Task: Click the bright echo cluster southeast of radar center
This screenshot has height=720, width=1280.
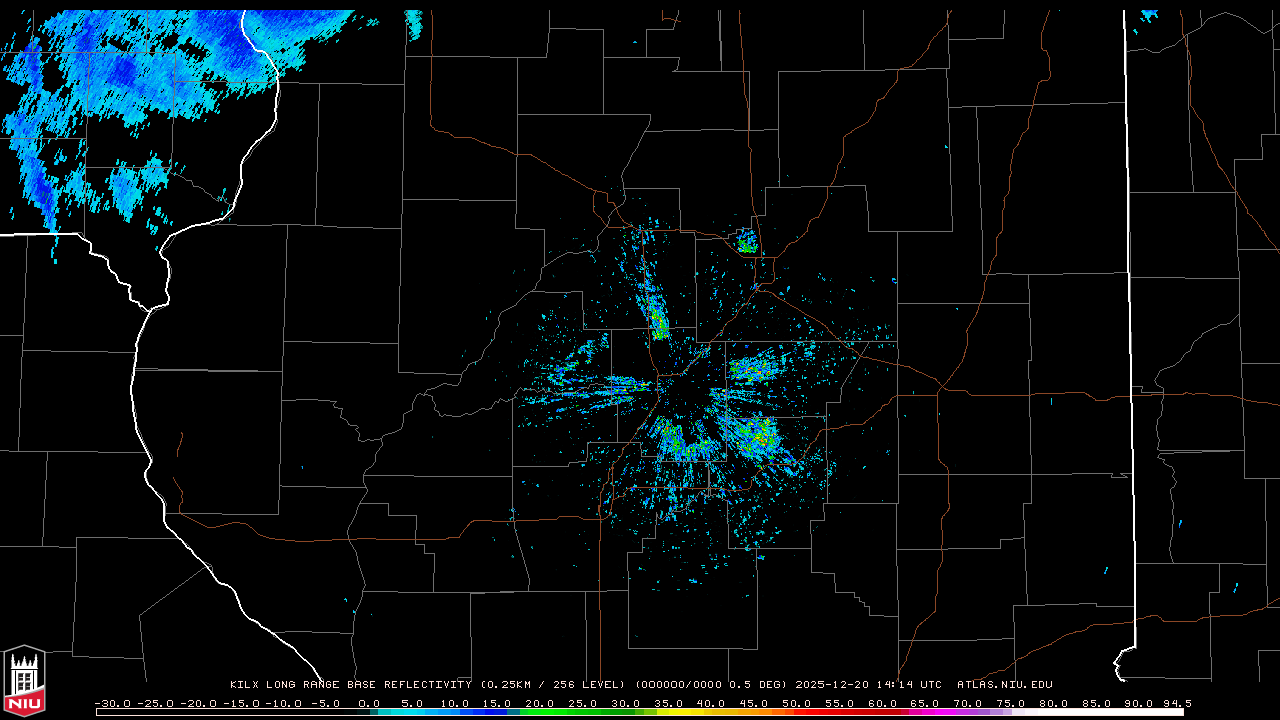Action: pos(755,435)
